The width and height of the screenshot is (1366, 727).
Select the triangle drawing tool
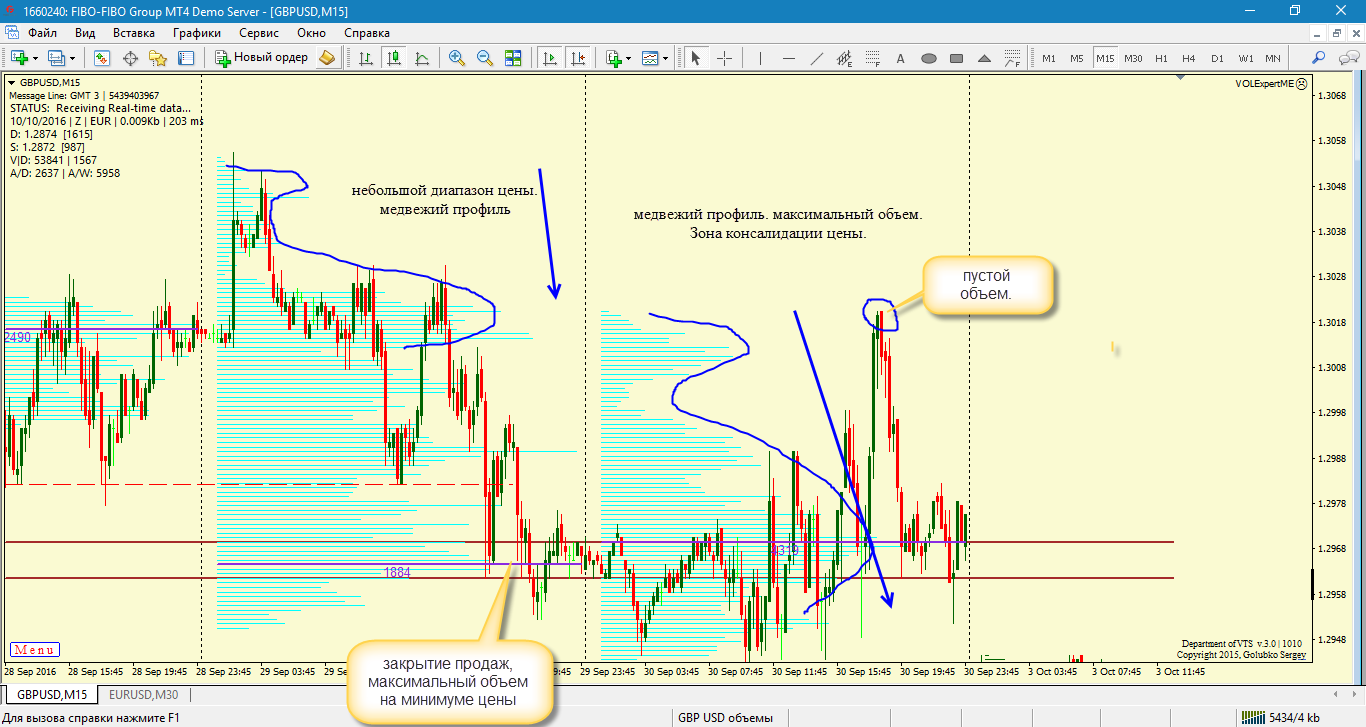point(984,58)
